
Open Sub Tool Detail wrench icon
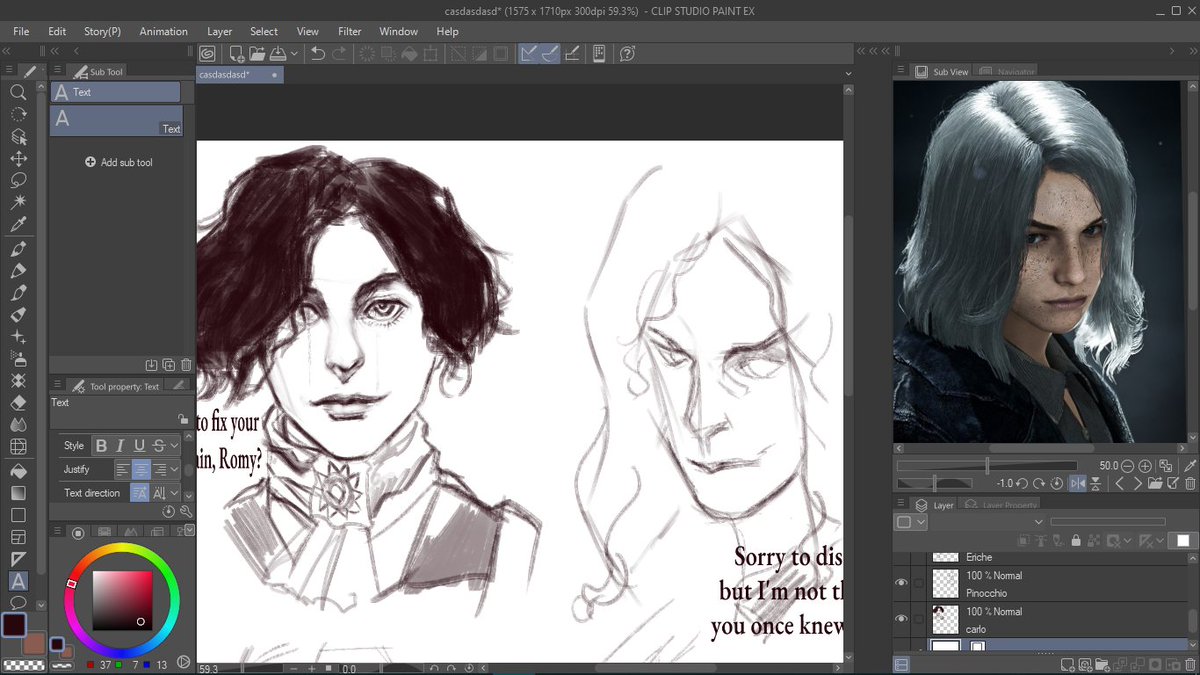pyautogui.click(x=186, y=512)
